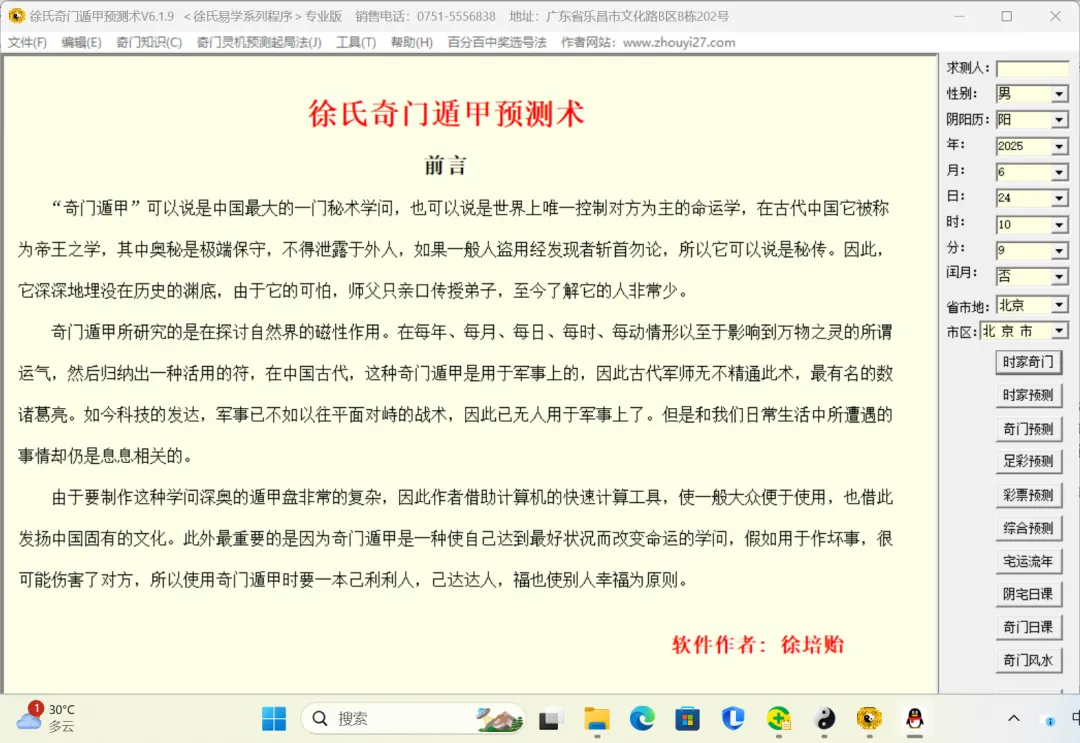Expand the 阴阳历 calendar type dropdown
The width and height of the screenshot is (1080, 743).
(x=1059, y=121)
